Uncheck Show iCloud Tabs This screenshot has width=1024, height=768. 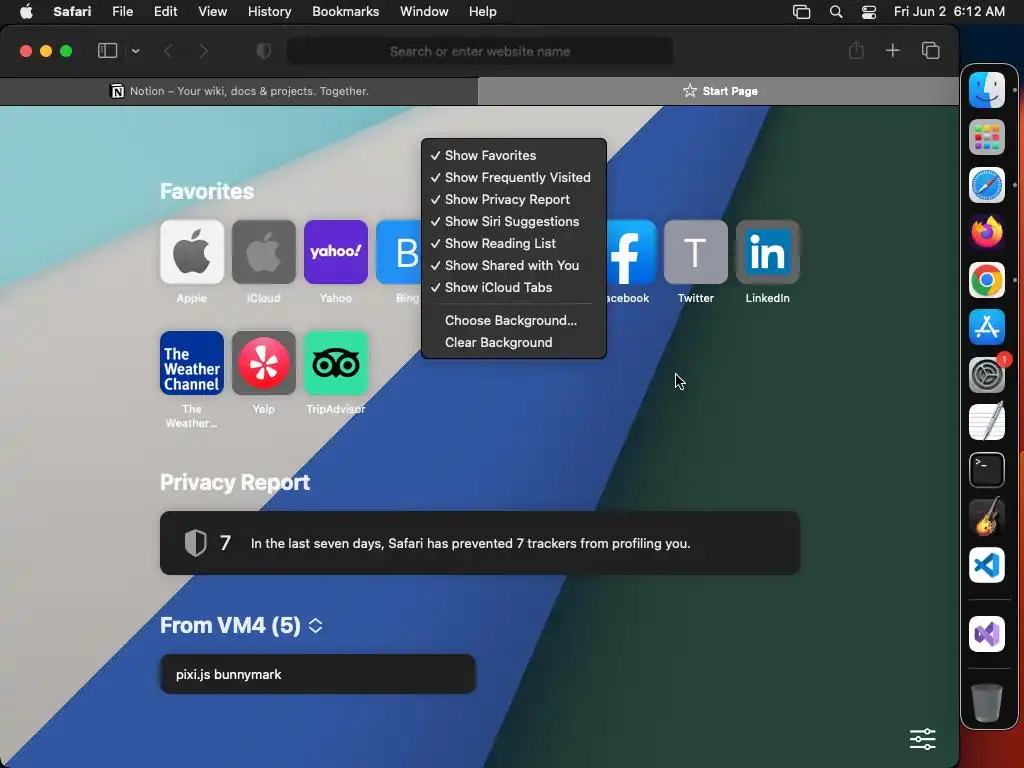(513, 287)
